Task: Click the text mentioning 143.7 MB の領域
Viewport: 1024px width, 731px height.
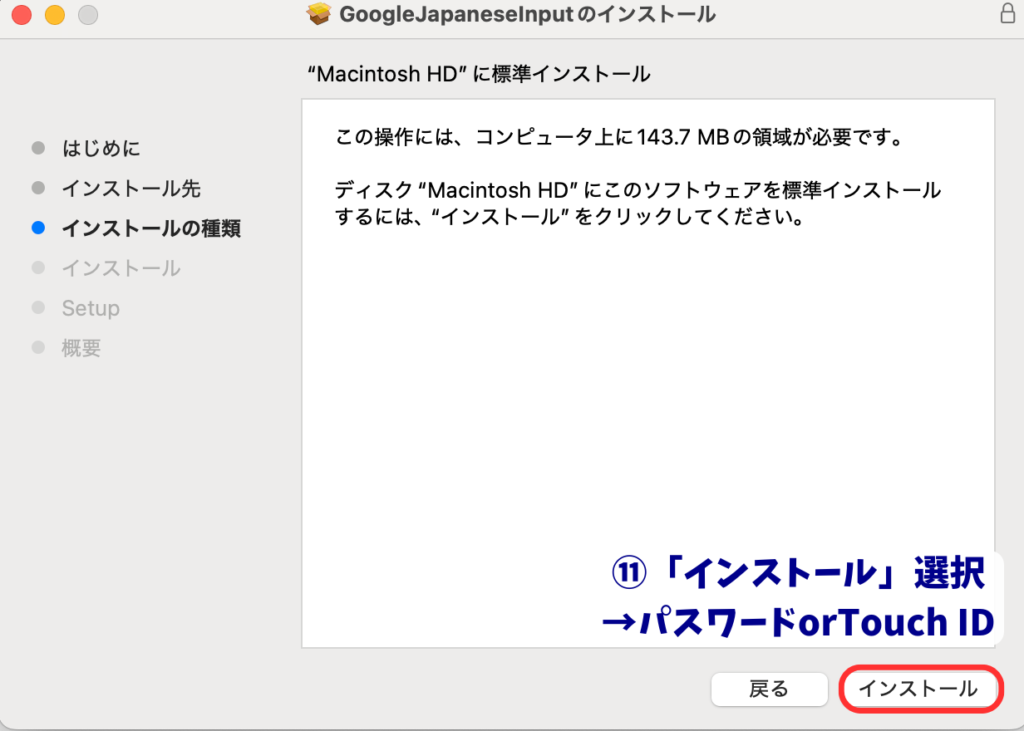Action: [619, 137]
